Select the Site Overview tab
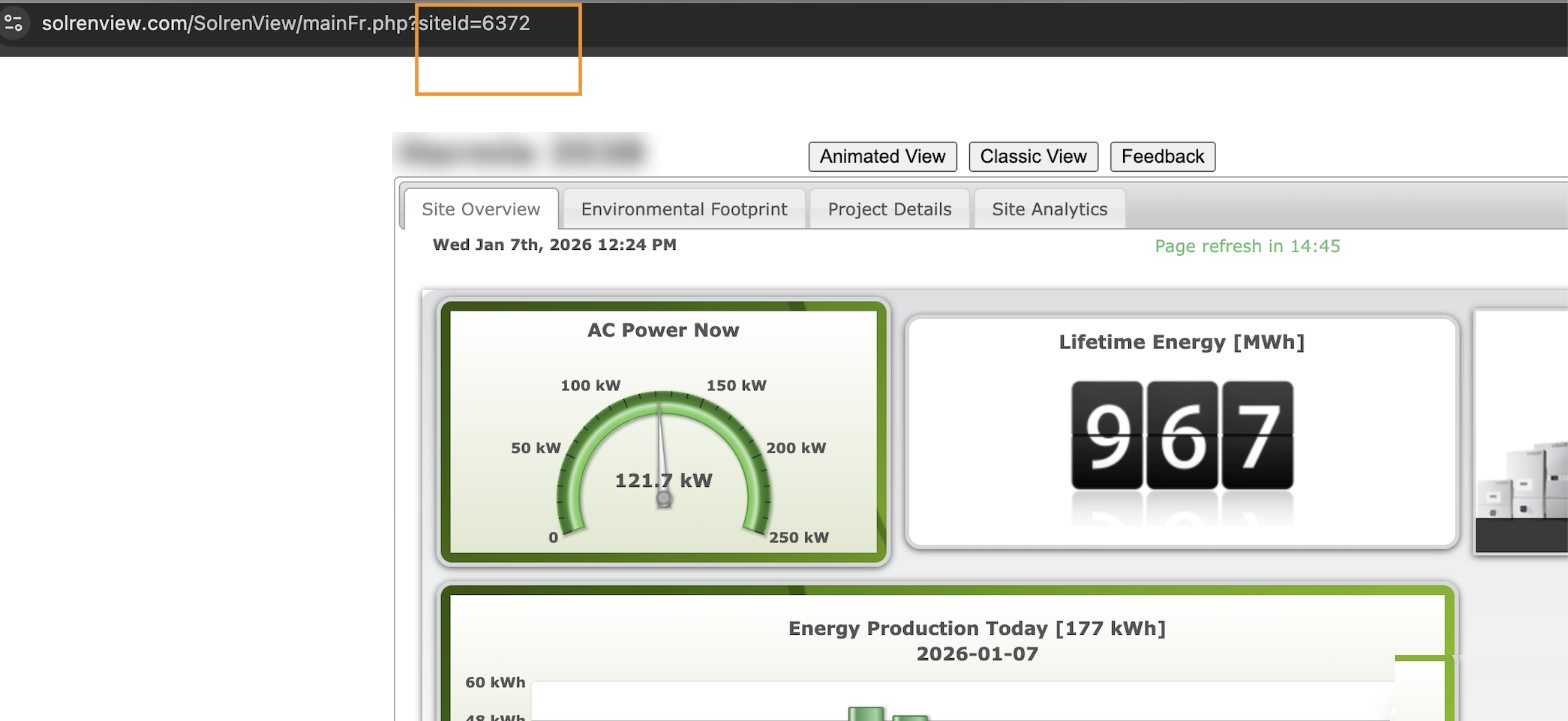This screenshot has height=721, width=1568. (481, 209)
